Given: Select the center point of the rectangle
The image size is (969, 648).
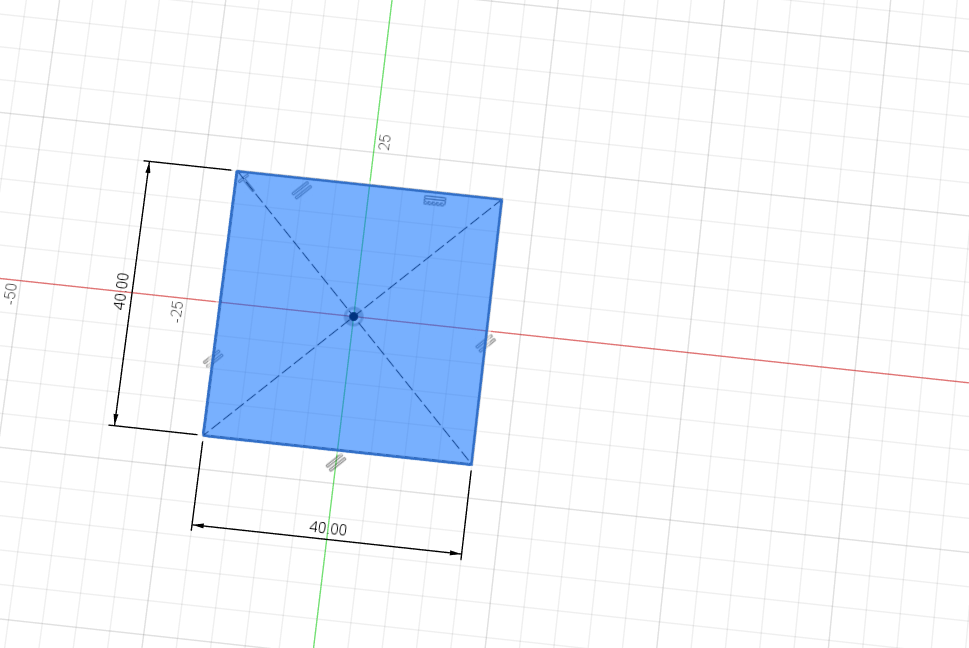Looking at the screenshot, I should (353, 317).
